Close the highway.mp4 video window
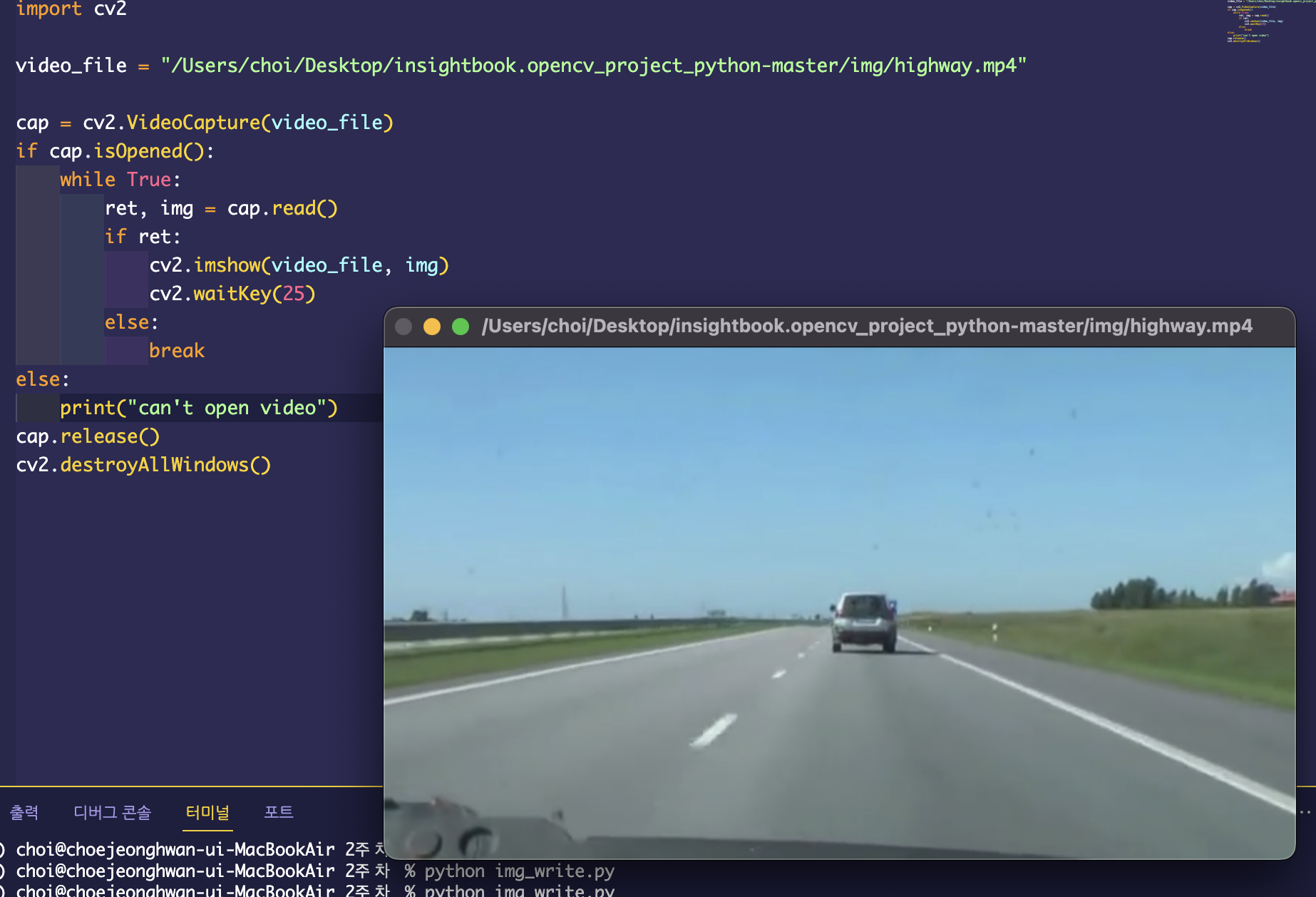1316x897 pixels. coord(403,327)
